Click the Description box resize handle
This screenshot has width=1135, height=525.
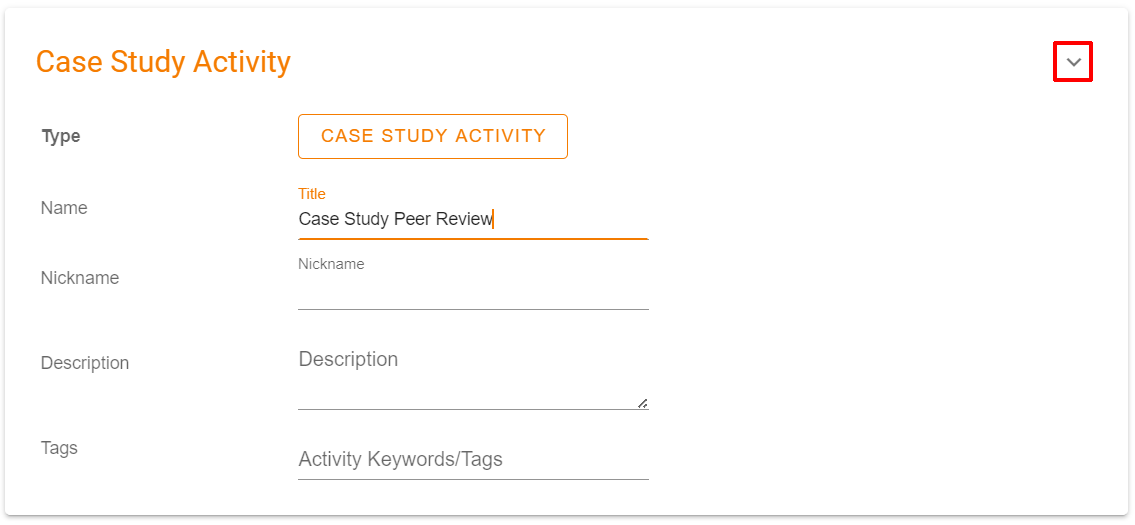pyautogui.click(x=642, y=403)
